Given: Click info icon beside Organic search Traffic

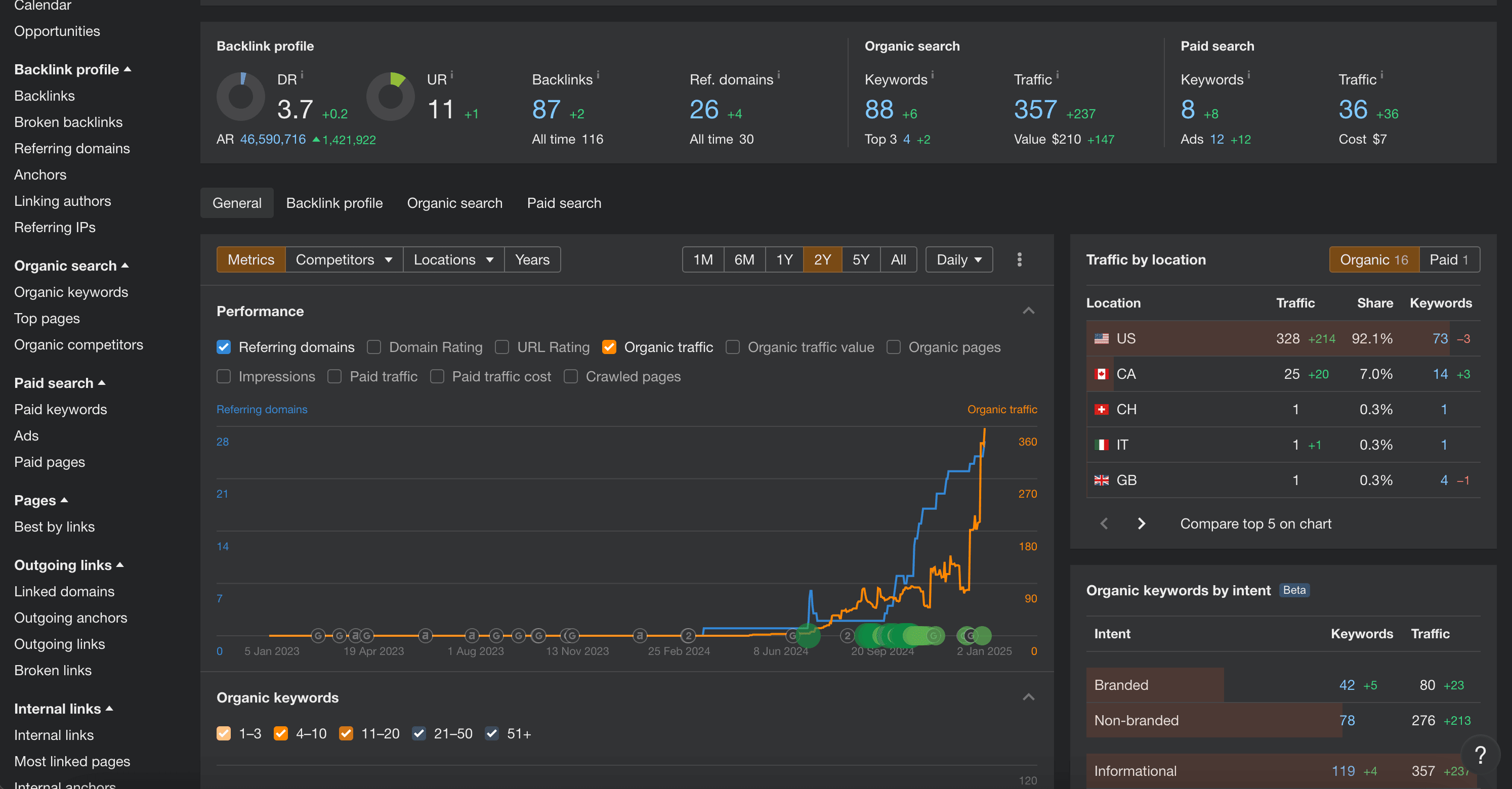Looking at the screenshot, I should tap(1057, 74).
